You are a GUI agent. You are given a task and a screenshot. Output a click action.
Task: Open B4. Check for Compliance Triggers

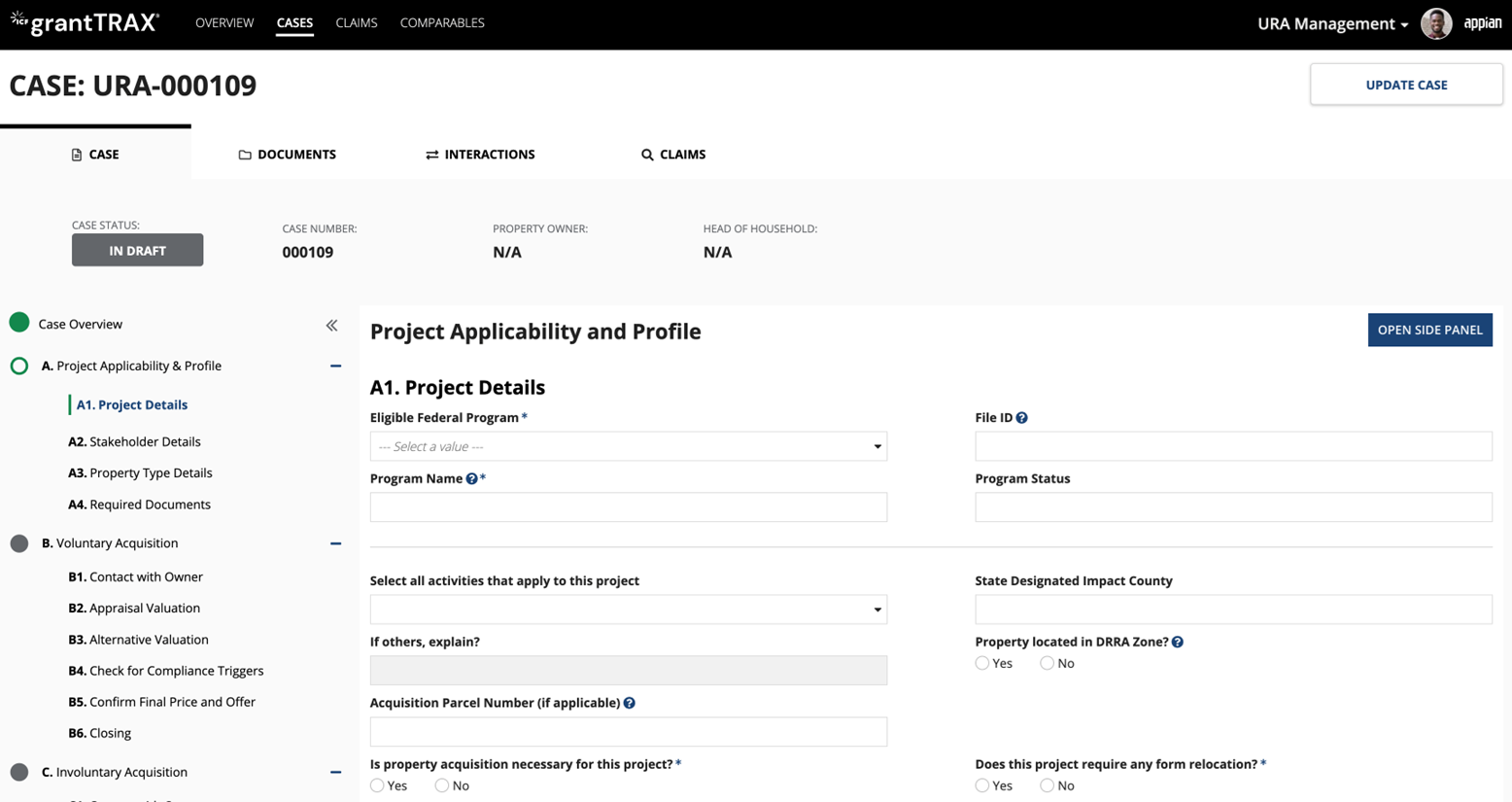click(165, 671)
